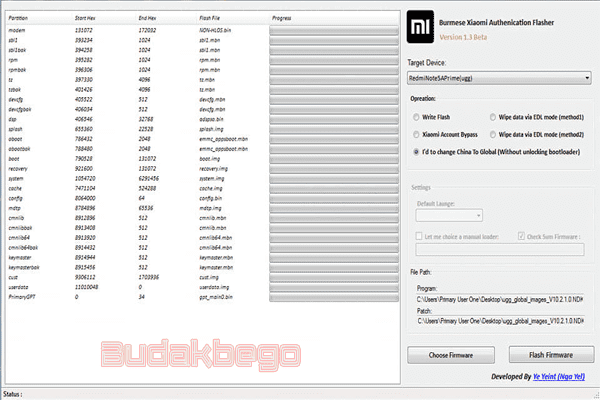Click gpt_main0.bin flash file cell
600x400 pixels.
click(216, 297)
